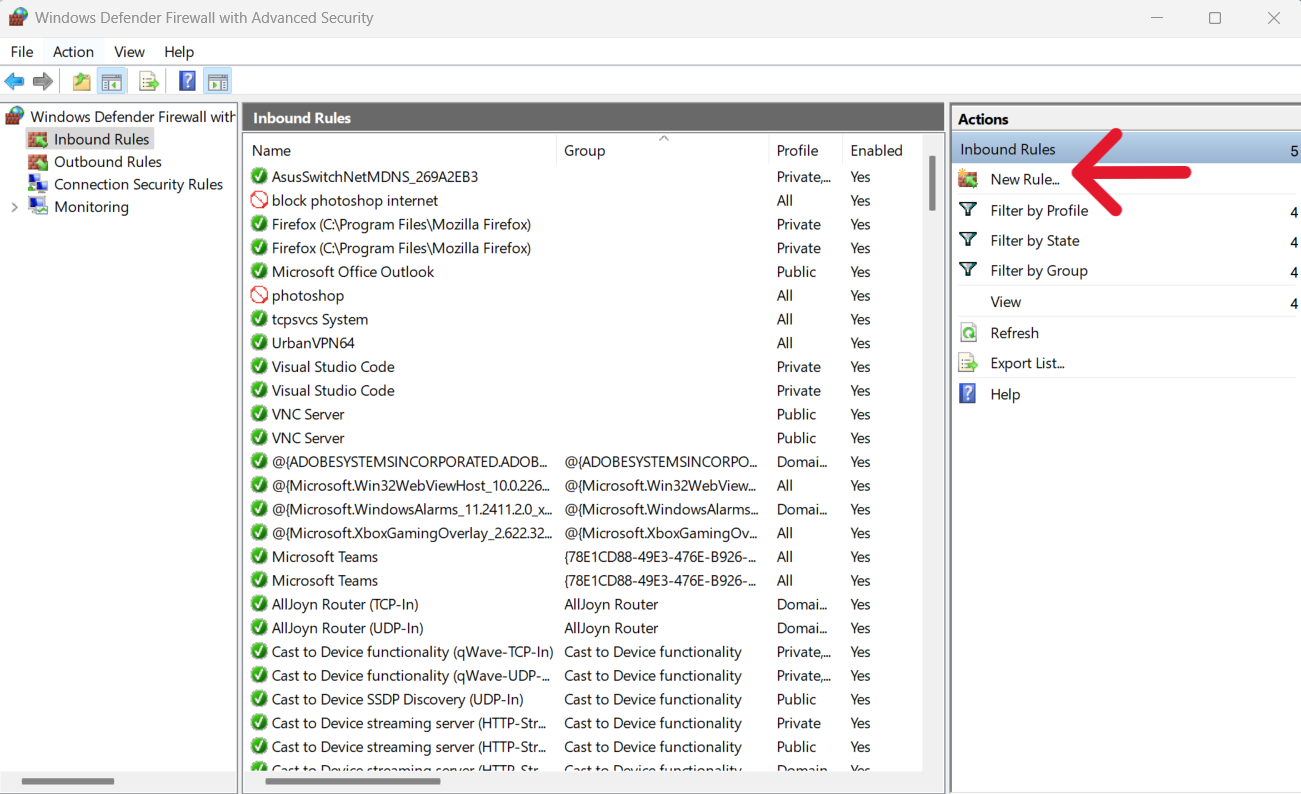Click green check icon of AllJoyn Router (TCP-In)

tap(259, 604)
